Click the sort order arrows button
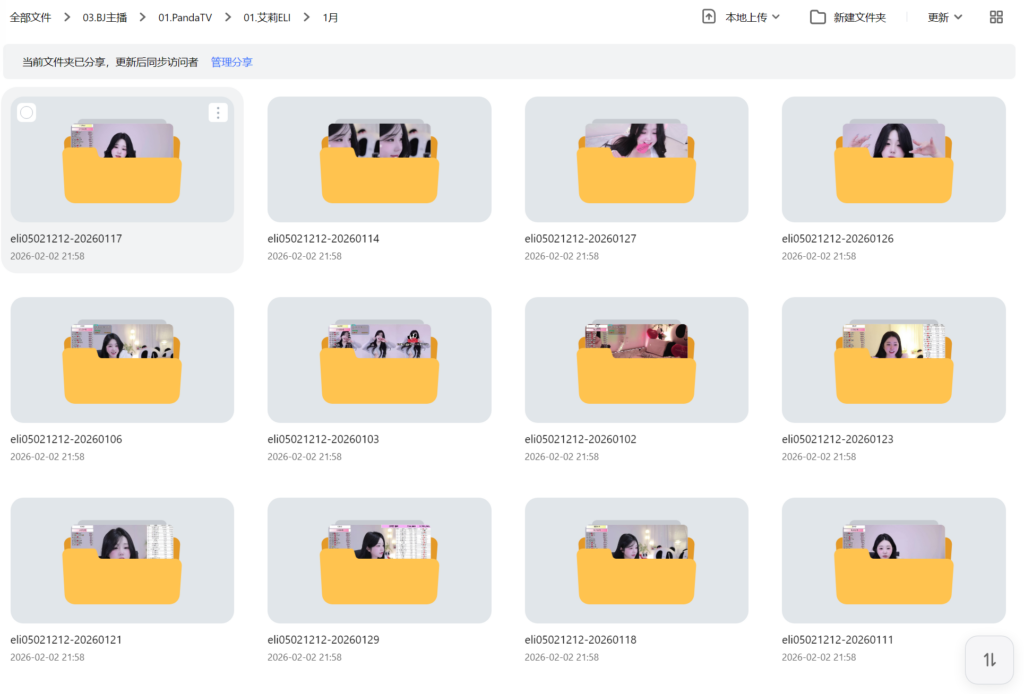This screenshot has height=694, width=1024. [x=989, y=660]
